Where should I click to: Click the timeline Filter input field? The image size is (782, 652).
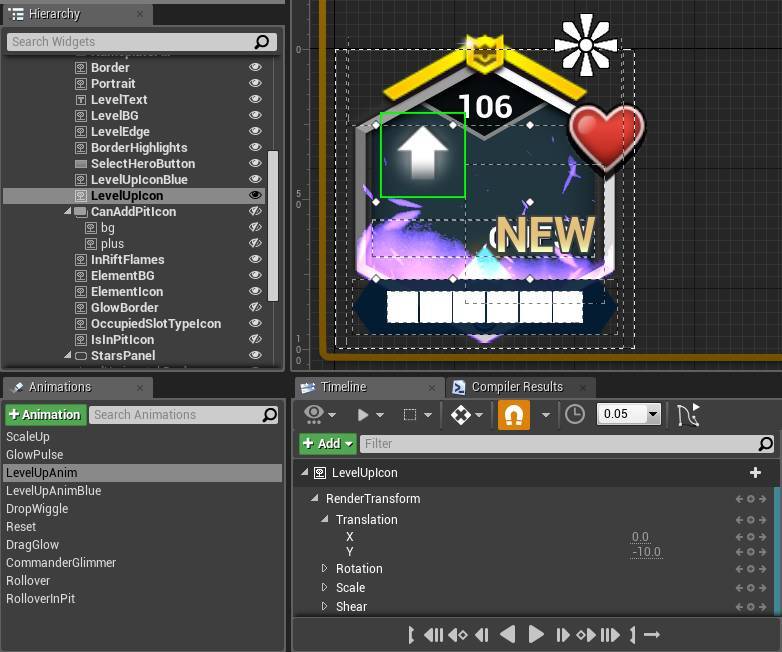pos(567,443)
